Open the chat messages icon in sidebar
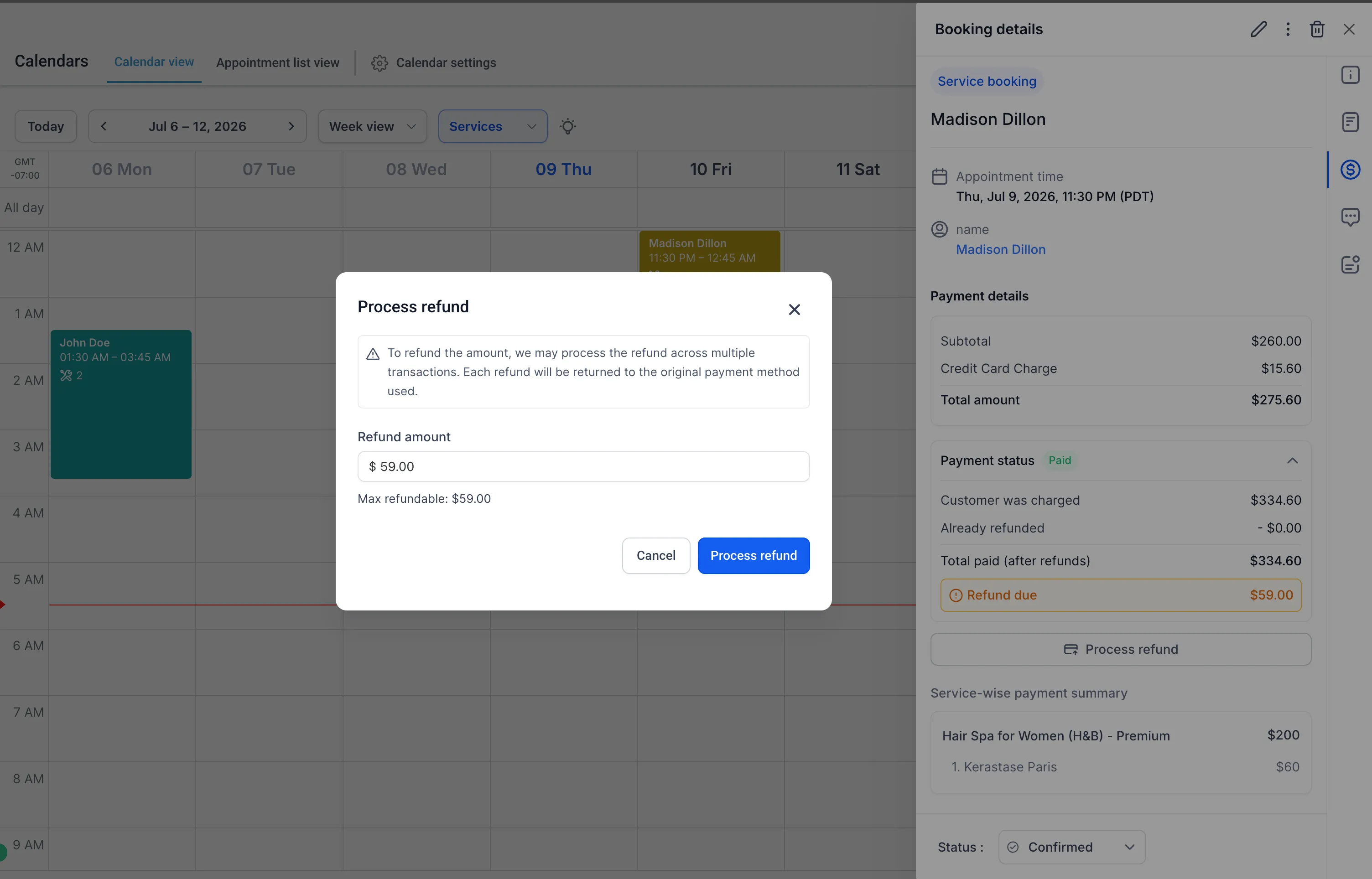Screen dimensions: 1372x879 pos(1350,217)
